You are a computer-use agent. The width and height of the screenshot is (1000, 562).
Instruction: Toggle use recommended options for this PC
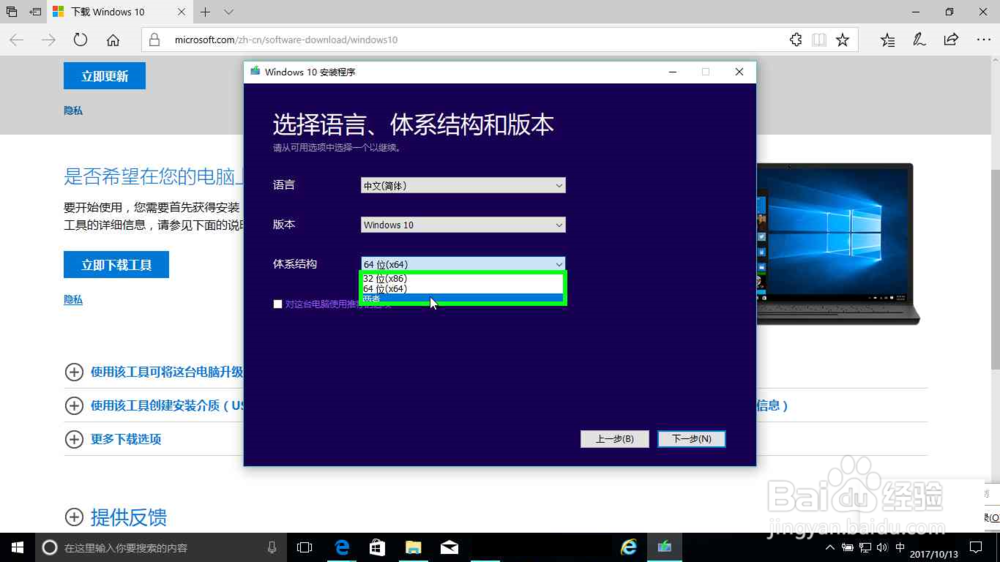coord(277,304)
